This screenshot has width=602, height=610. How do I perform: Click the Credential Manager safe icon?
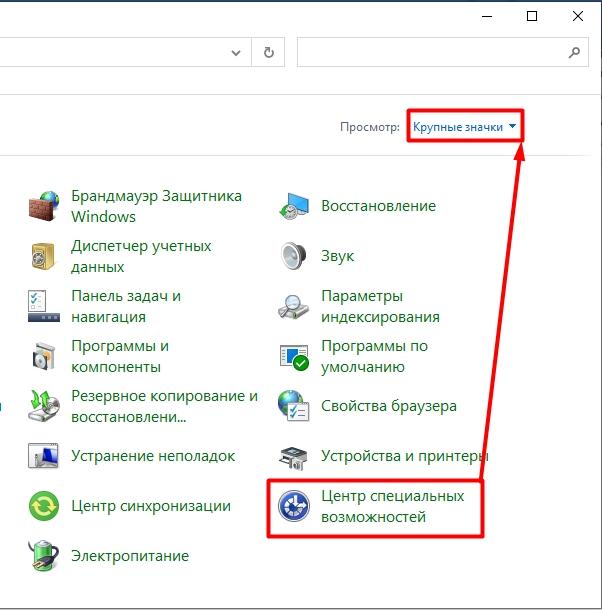[x=43, y=256]
